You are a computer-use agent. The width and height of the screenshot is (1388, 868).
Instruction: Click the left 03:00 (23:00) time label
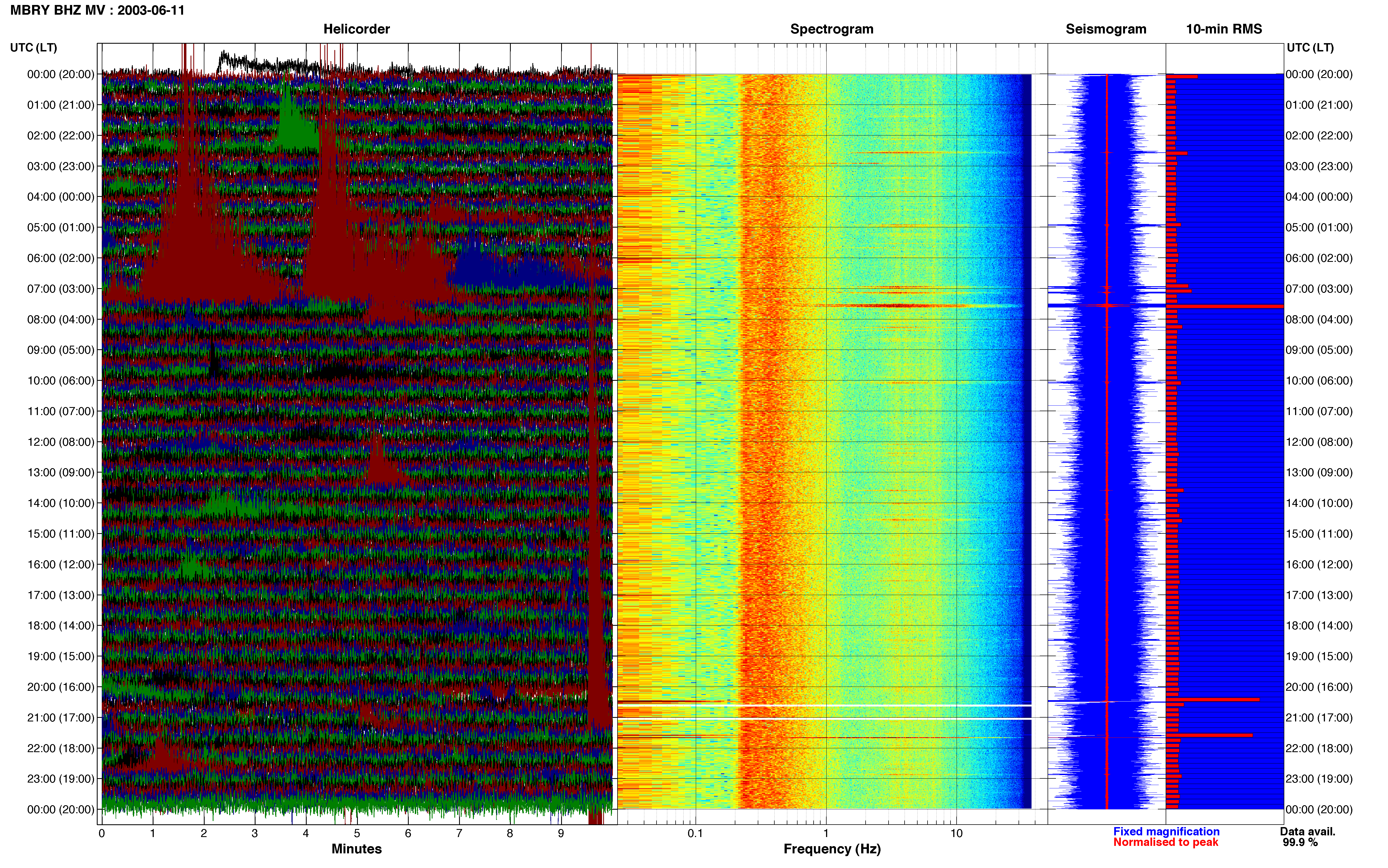61,166
